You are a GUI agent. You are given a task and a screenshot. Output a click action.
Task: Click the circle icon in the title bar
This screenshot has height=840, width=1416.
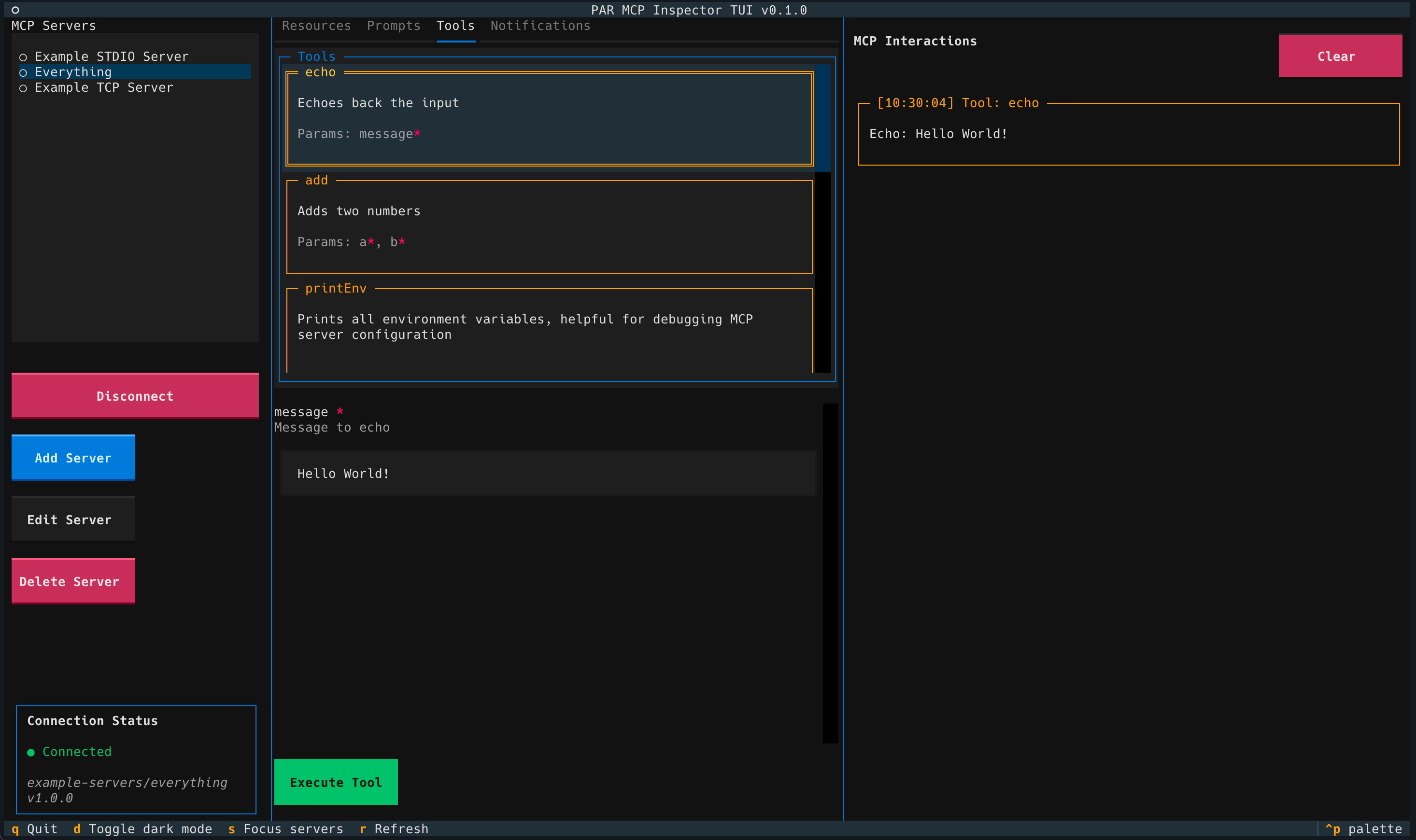[x=15, y=10]
